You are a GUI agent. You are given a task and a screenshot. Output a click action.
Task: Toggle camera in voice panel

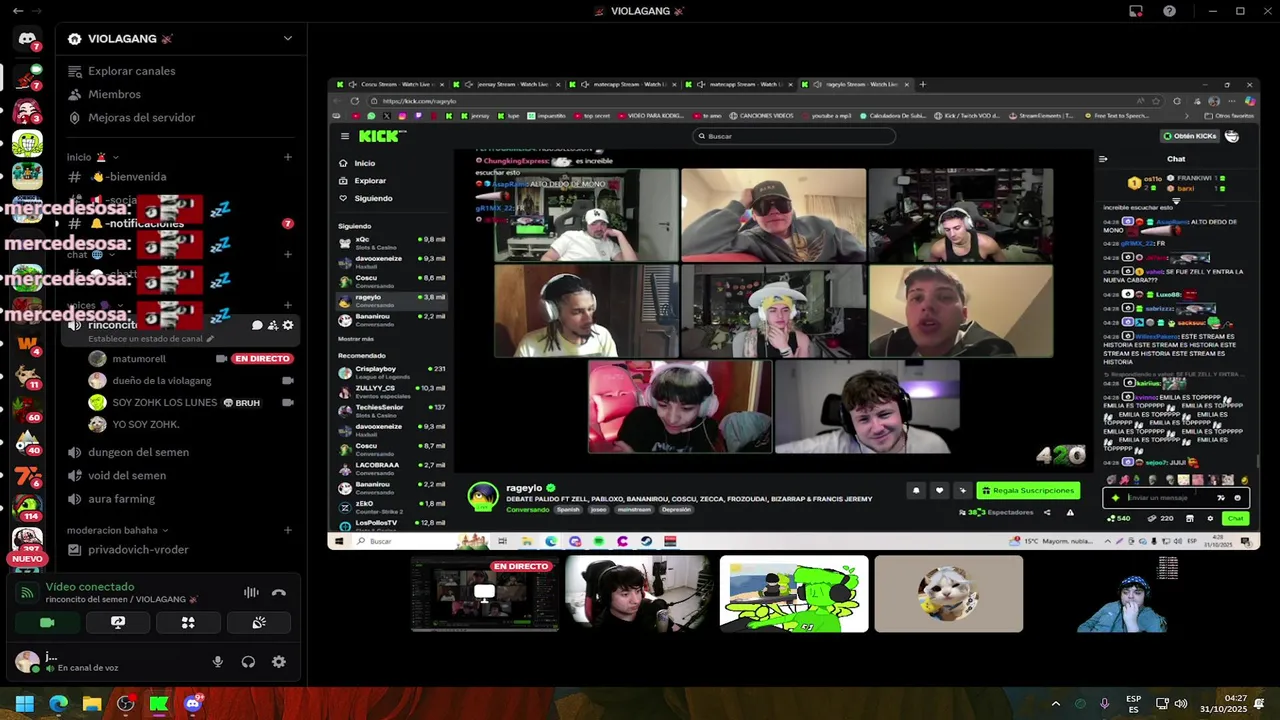[x=47, y=623]
